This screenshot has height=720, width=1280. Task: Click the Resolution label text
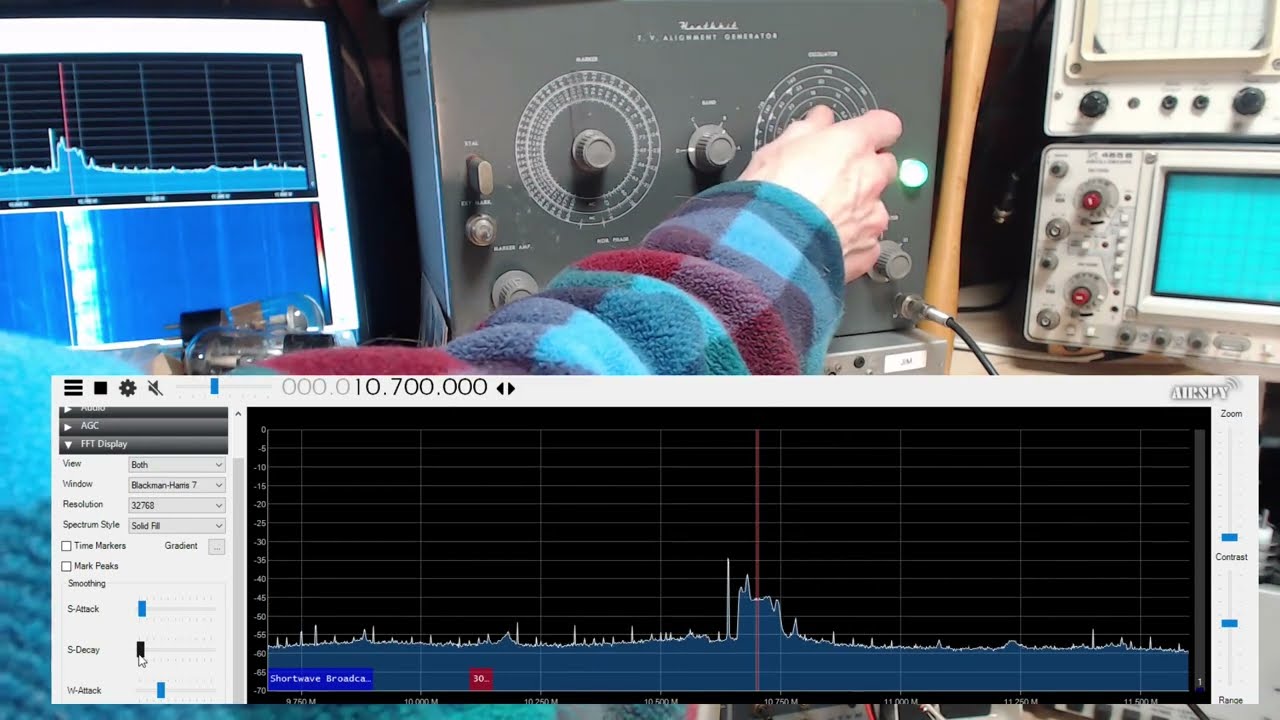[83, 505]
